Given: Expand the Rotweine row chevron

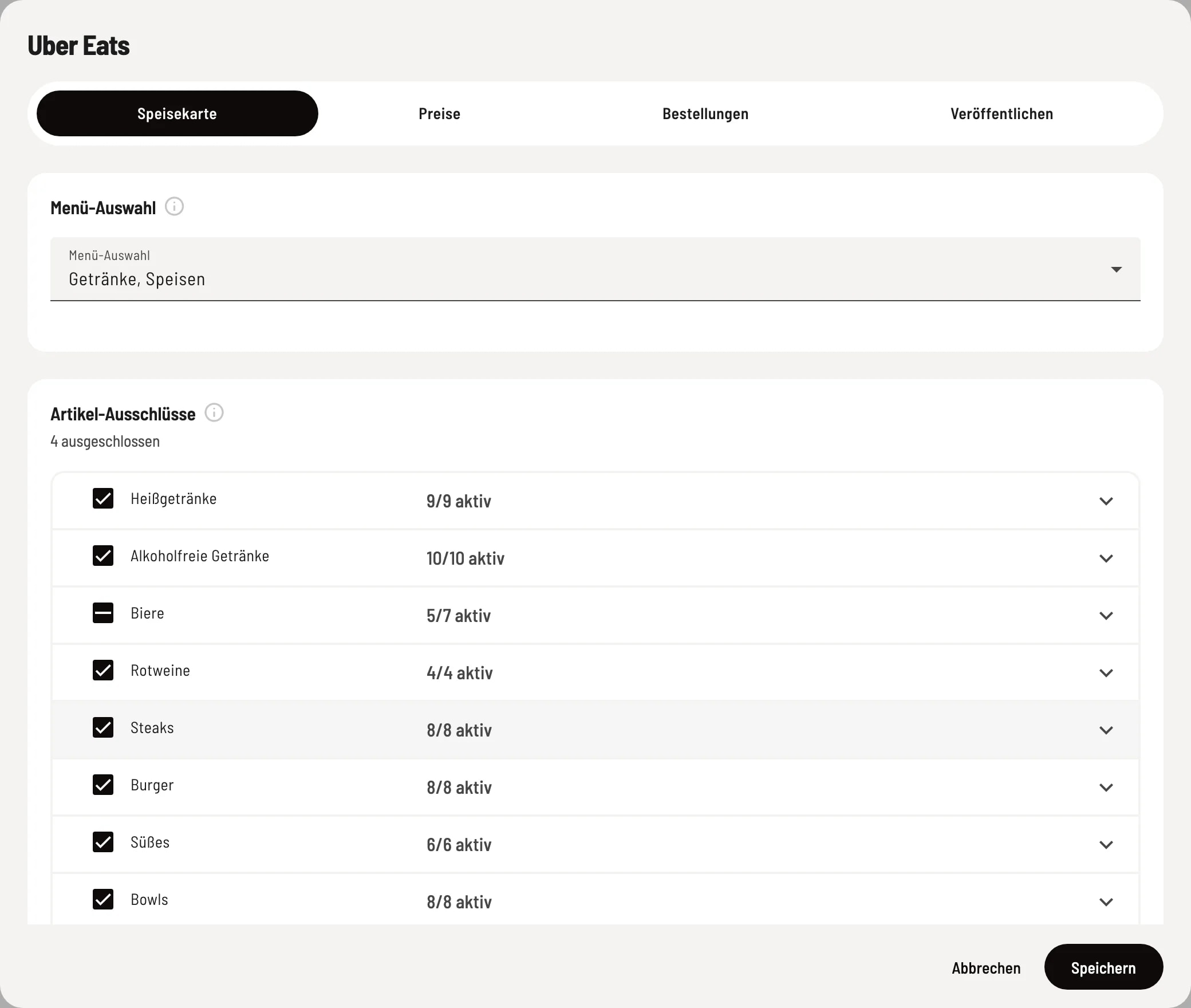Looking at the screenshot, I should click(x=1106, y=673).
